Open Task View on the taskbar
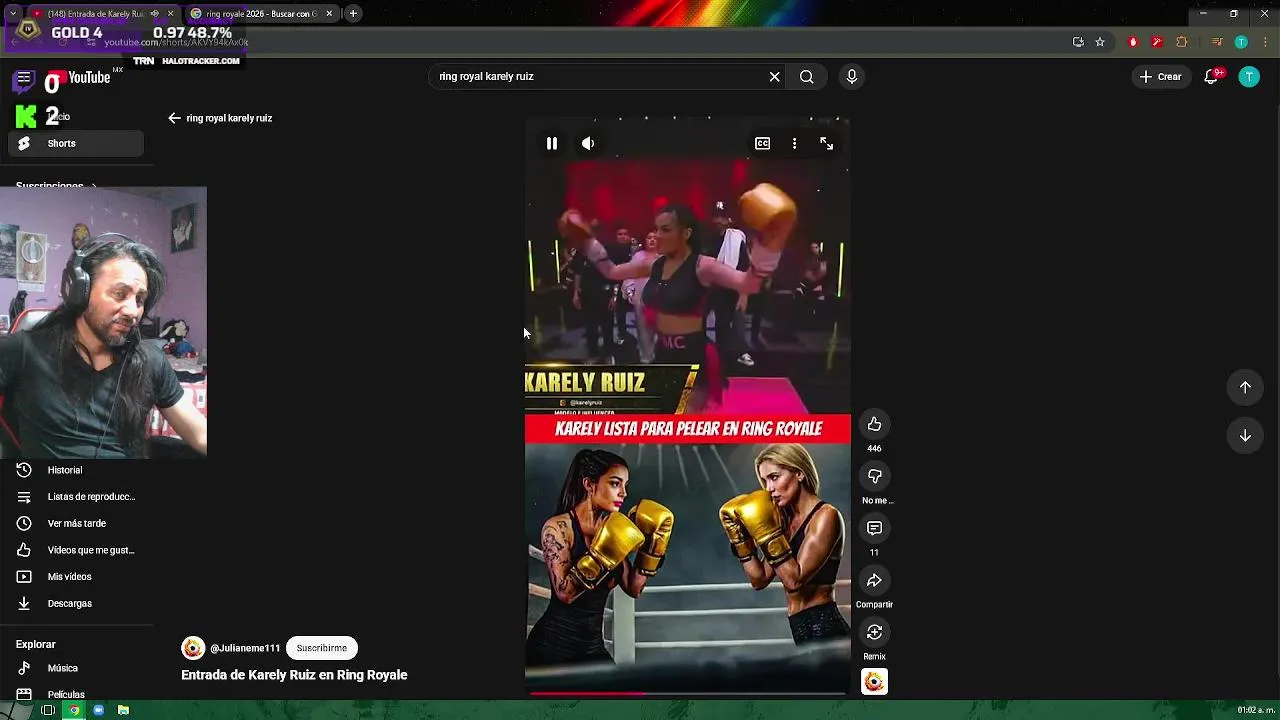The image size is (1280, 720). (47, 710)
